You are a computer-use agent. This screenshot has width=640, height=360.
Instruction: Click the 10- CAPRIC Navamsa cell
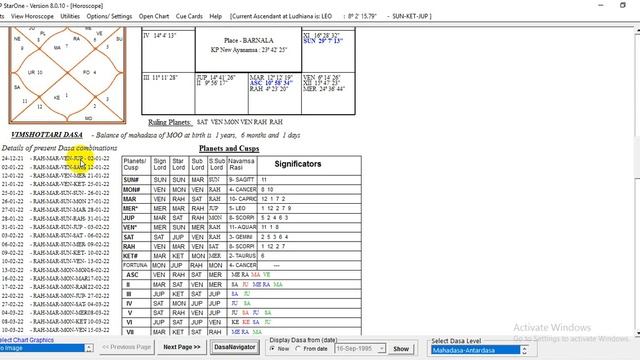click(x=242, y=199)
